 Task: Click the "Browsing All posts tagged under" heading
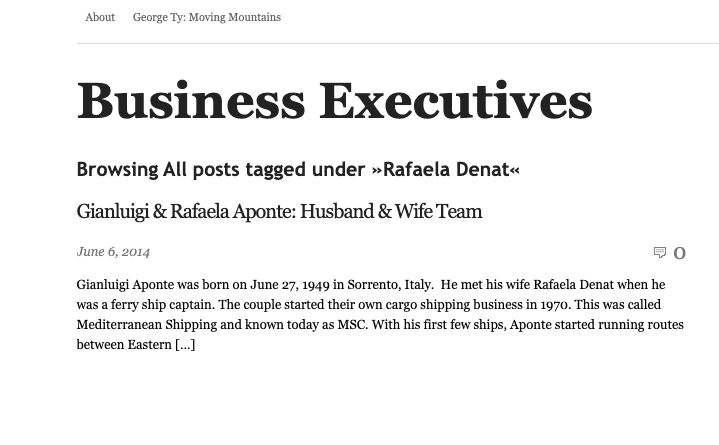pos(222,170)
